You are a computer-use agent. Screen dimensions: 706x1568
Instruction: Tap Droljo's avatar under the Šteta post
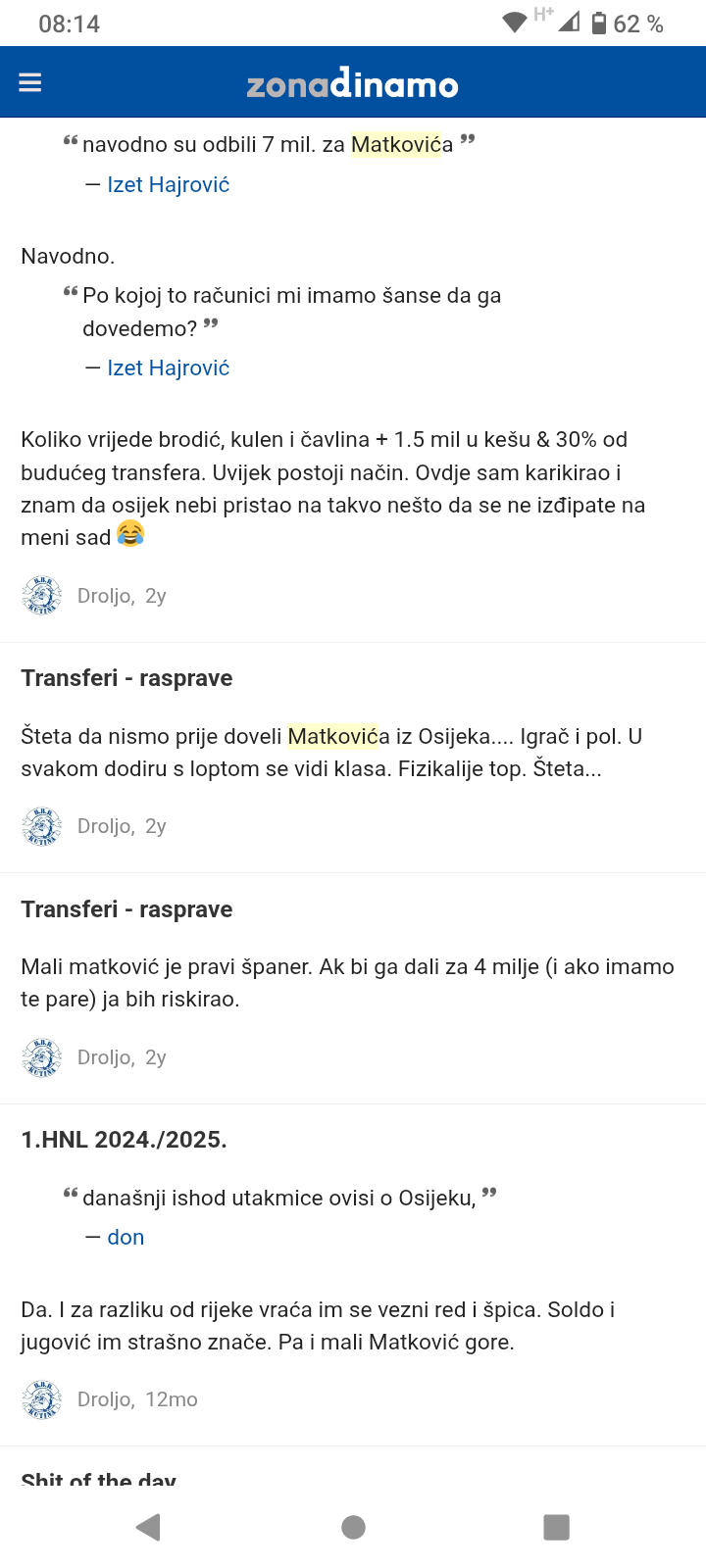click(x=41, y=826)
